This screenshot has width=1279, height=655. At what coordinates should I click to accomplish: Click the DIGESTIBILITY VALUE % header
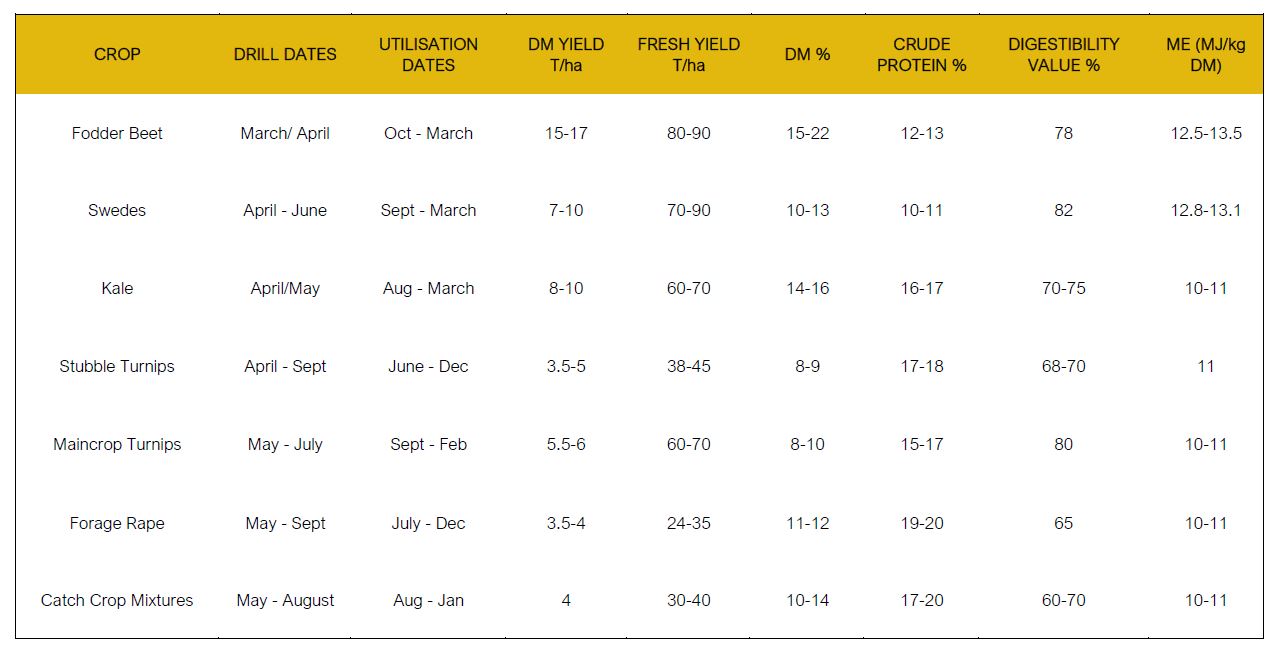click(1063, 54)
